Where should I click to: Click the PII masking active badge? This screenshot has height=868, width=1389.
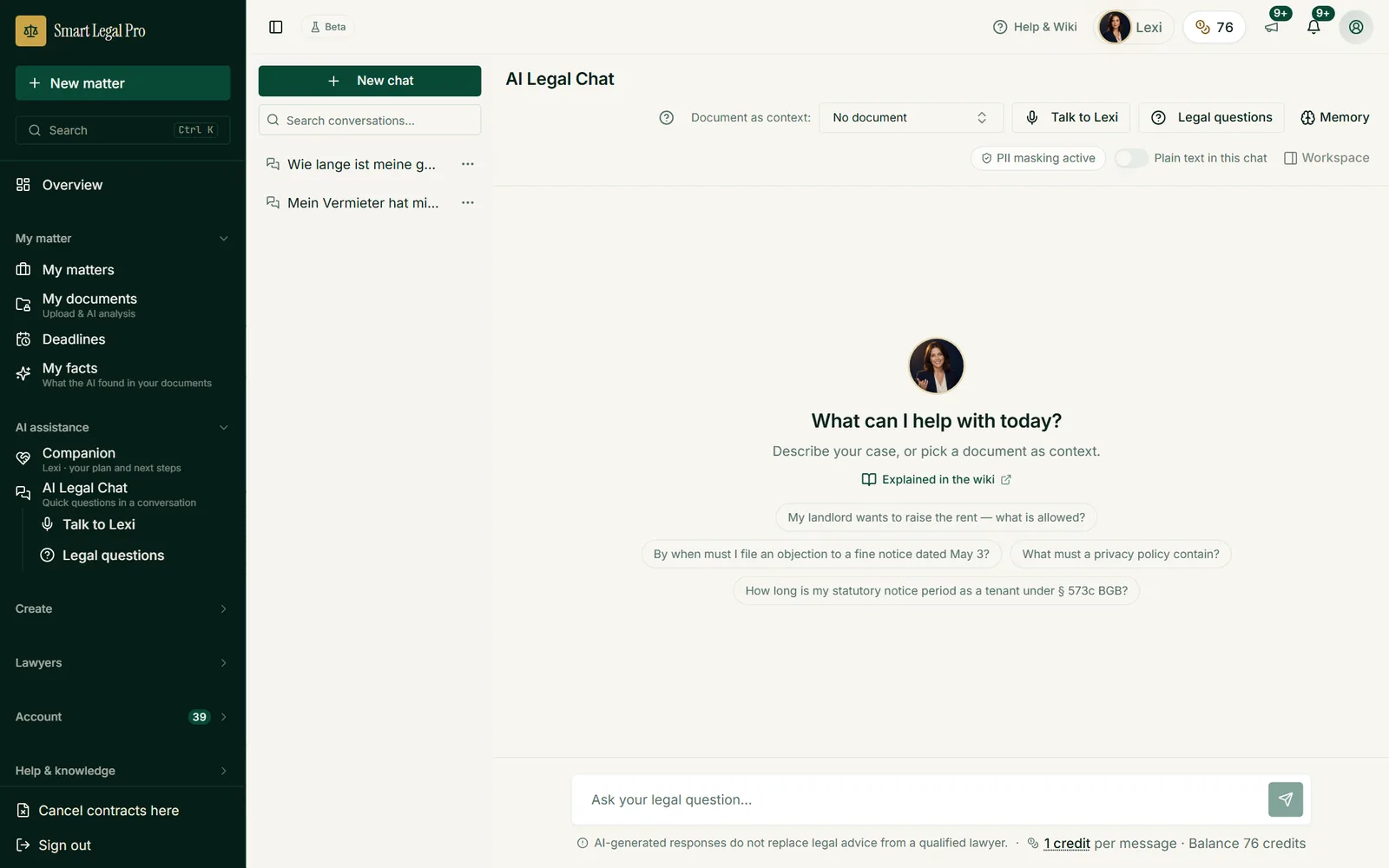1037,158
